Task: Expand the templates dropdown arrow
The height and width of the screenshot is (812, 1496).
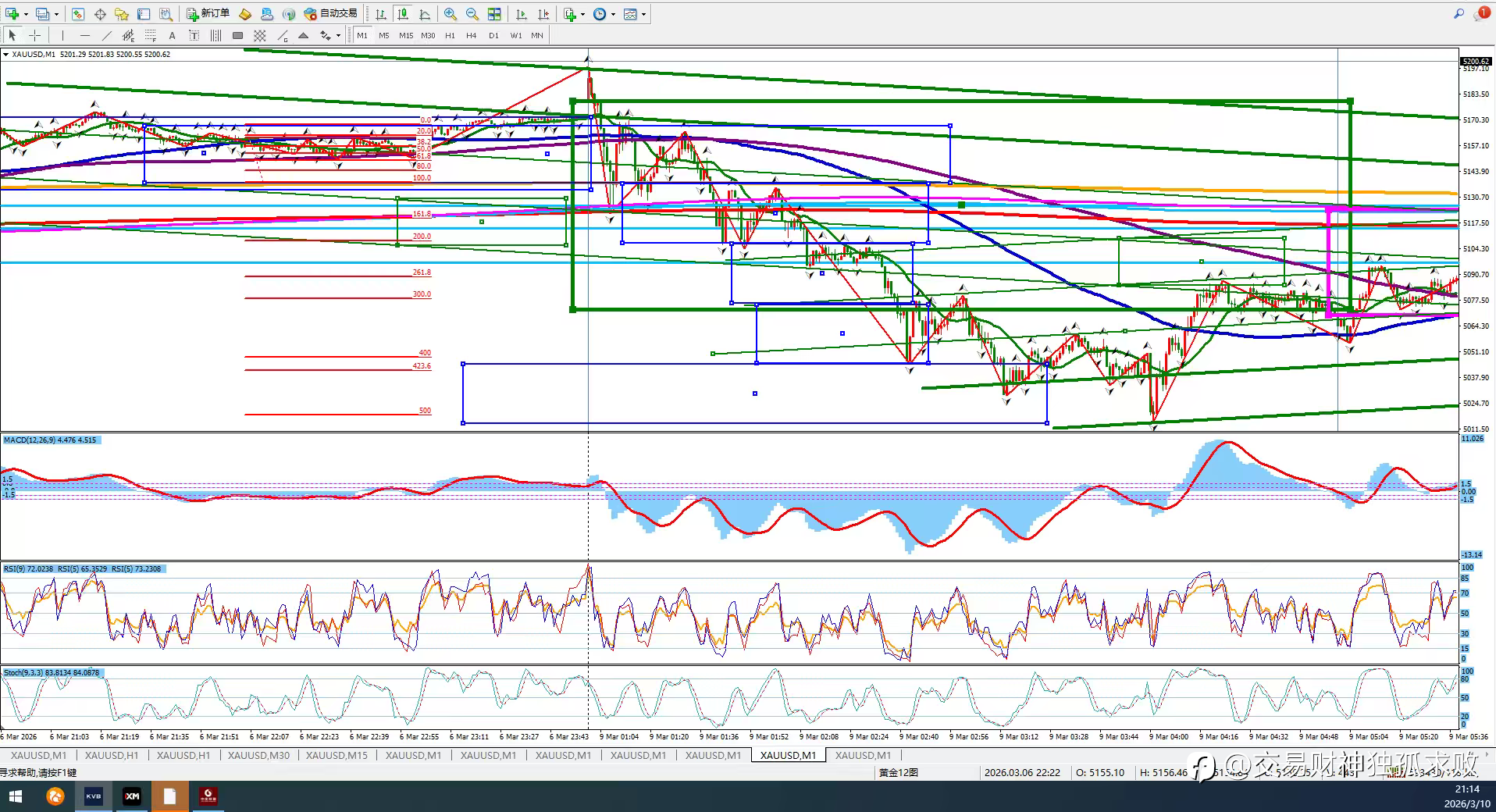Action: [x=643, y=14]
